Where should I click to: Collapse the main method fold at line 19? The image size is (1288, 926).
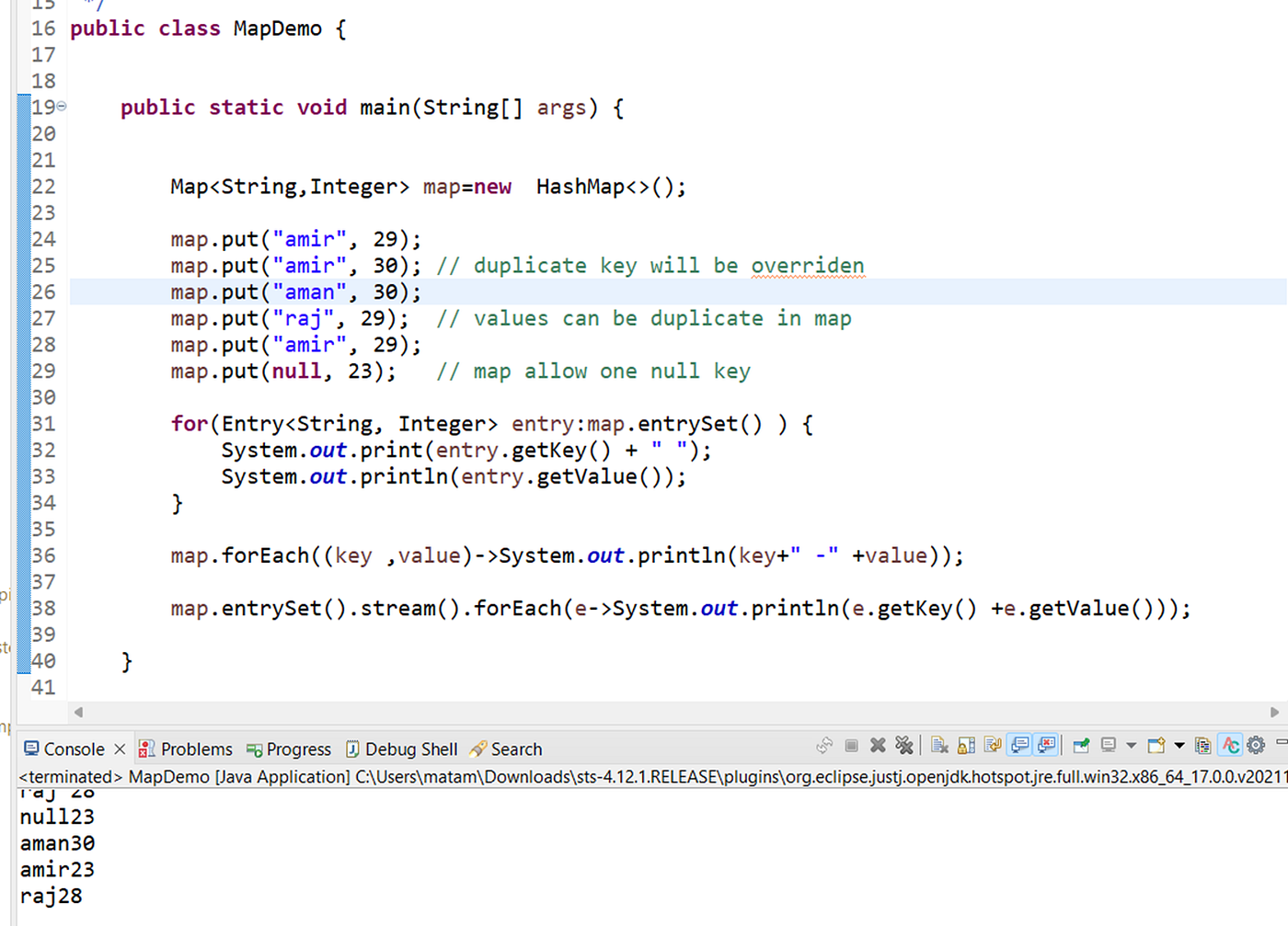(x=60, y=107)
